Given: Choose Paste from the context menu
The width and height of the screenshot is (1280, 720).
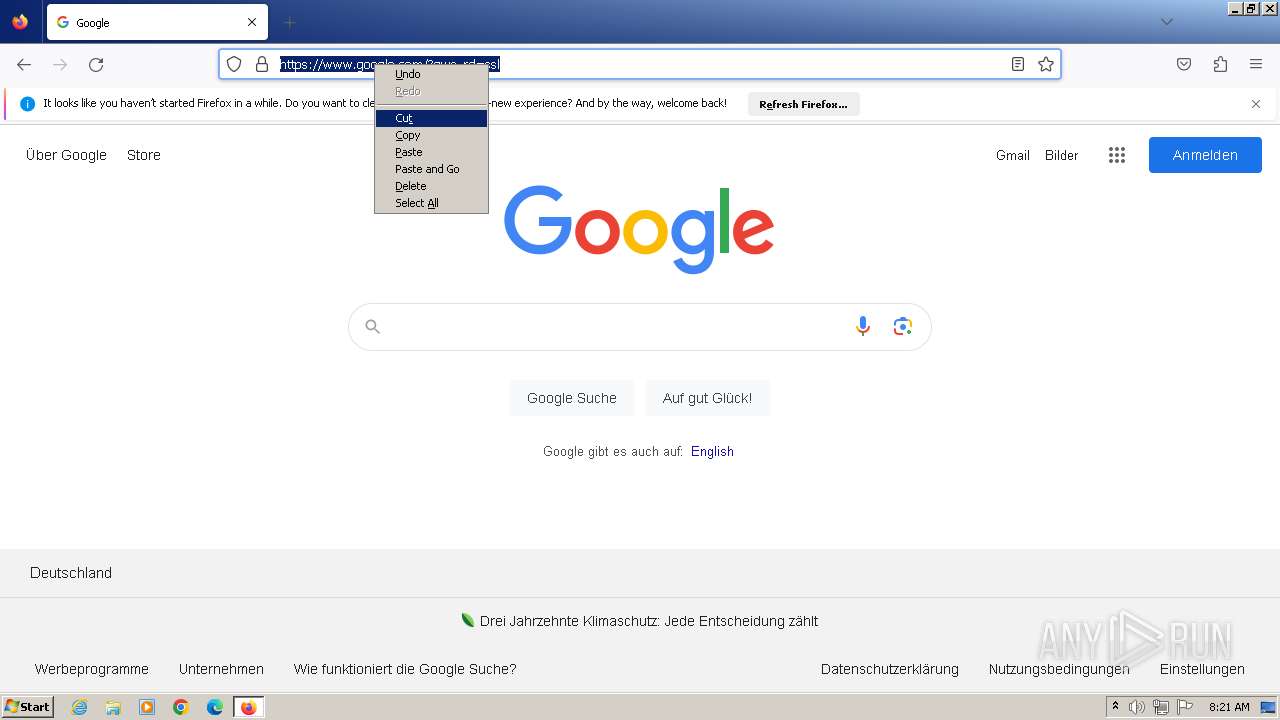Looking at the screenshot, I should pos(431,152).
